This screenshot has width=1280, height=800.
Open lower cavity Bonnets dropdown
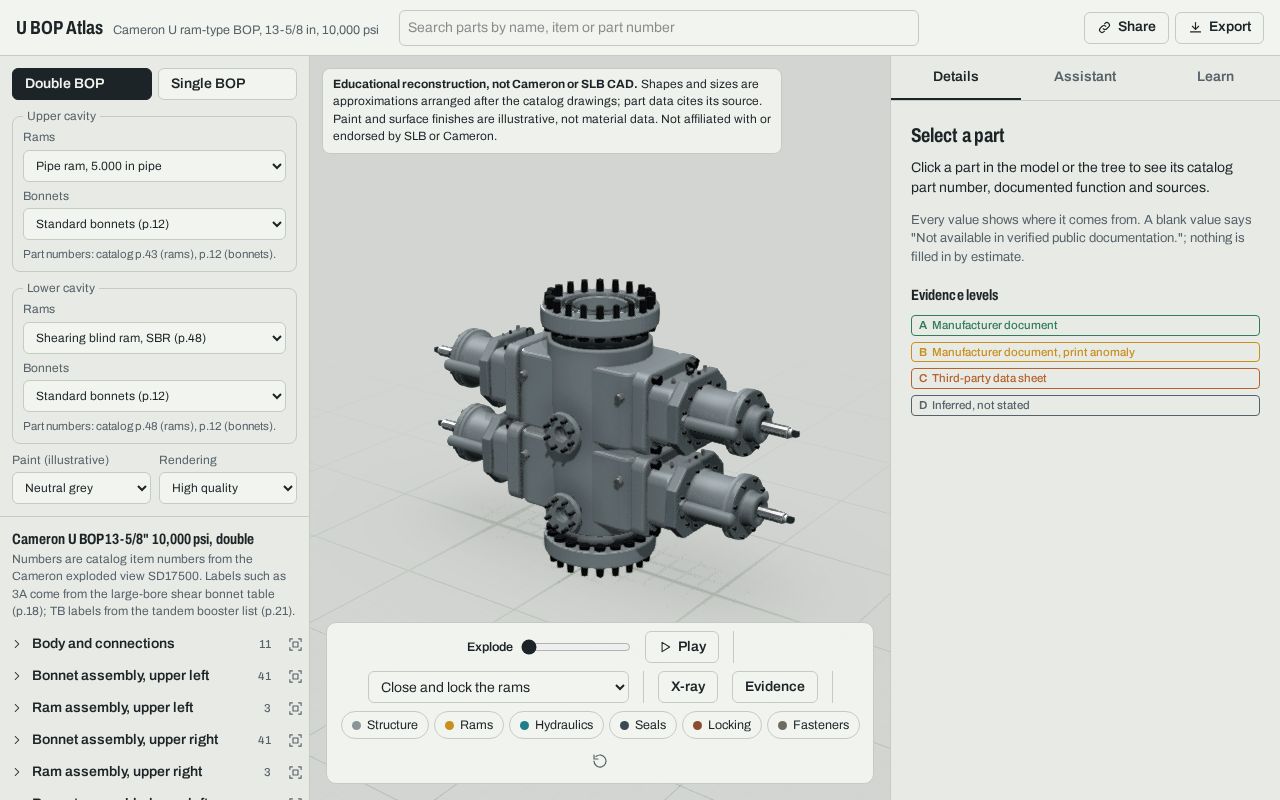tap(154, 396)
